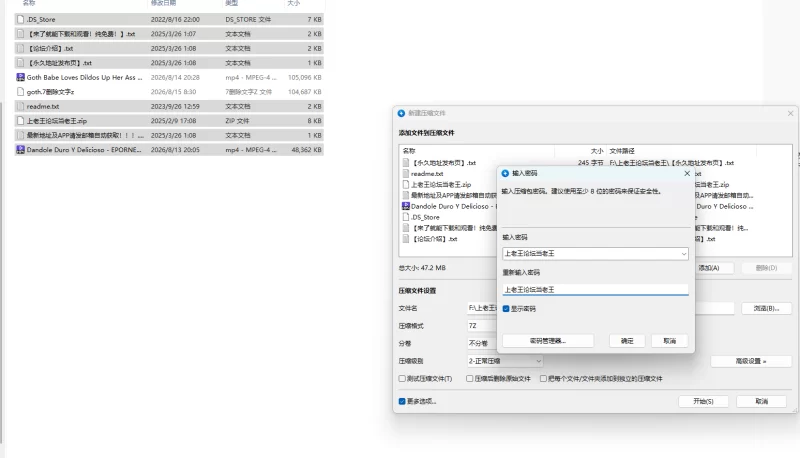
Task: Open the 分卷 dropdown showing 不分卷
Action: click(x=482, y=343)
